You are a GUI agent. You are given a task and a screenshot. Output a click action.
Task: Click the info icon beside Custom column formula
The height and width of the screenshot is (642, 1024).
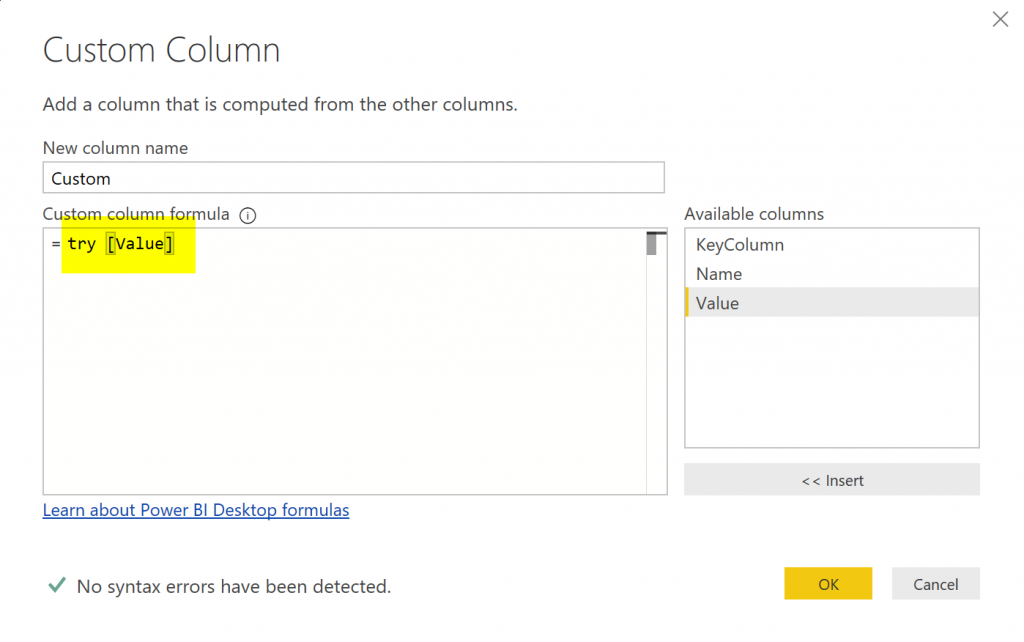point(248,215)
